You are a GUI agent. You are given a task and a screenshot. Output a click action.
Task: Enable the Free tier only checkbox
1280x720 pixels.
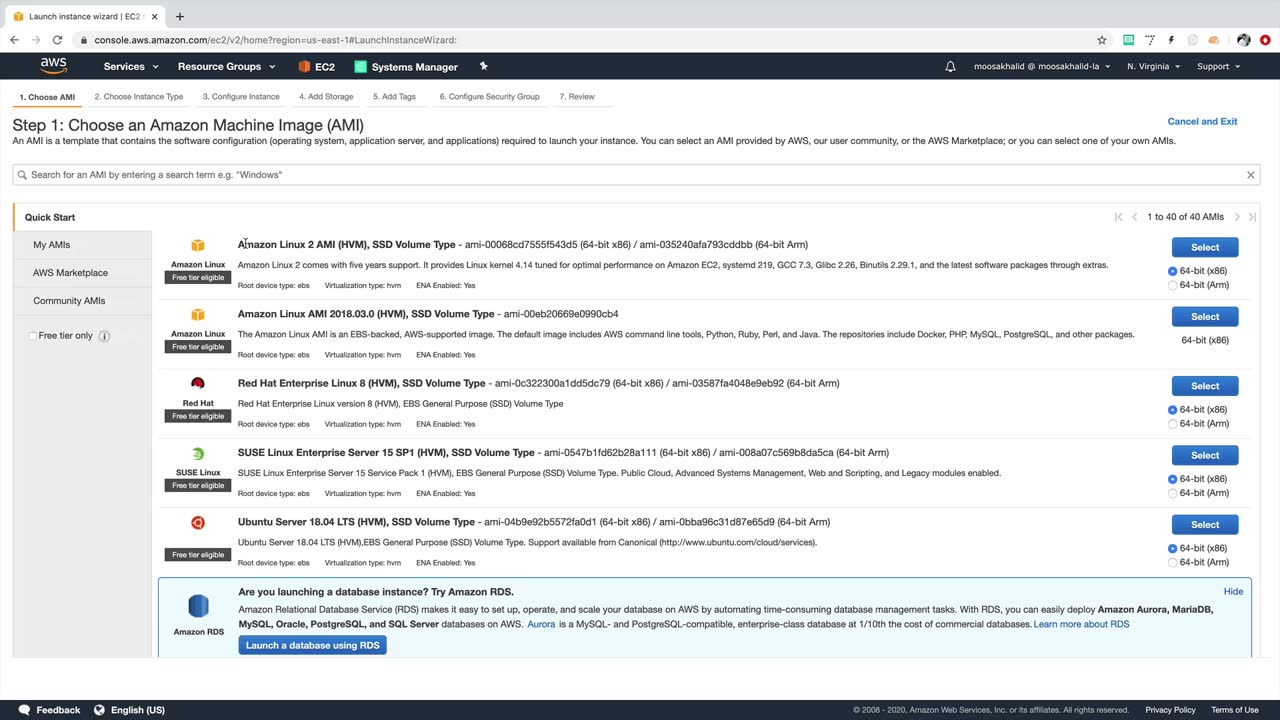[x=33, y=336]
